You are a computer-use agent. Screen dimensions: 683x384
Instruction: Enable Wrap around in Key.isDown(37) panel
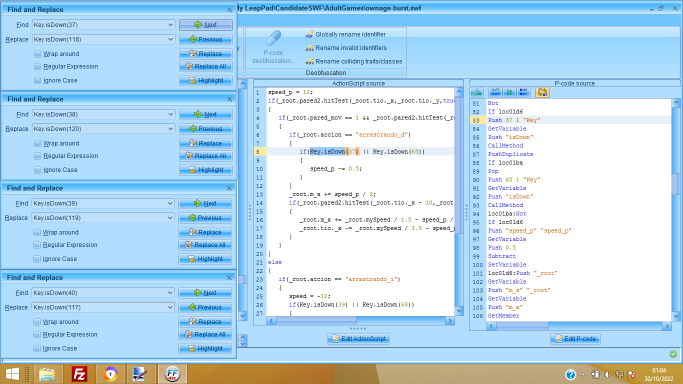tap(37, 54)
